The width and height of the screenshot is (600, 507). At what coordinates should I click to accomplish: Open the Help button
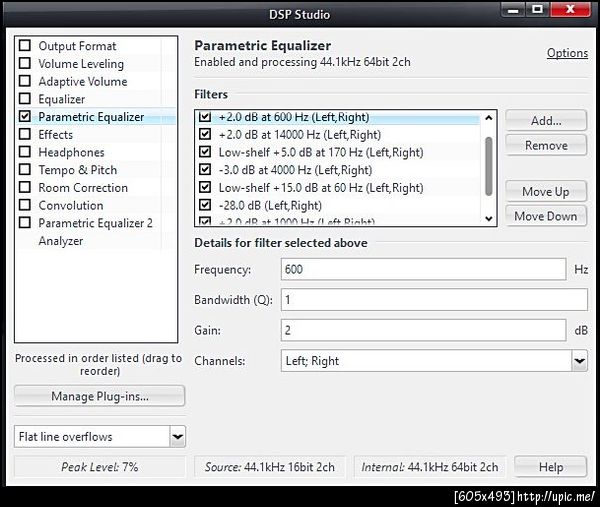click(551, 467)
